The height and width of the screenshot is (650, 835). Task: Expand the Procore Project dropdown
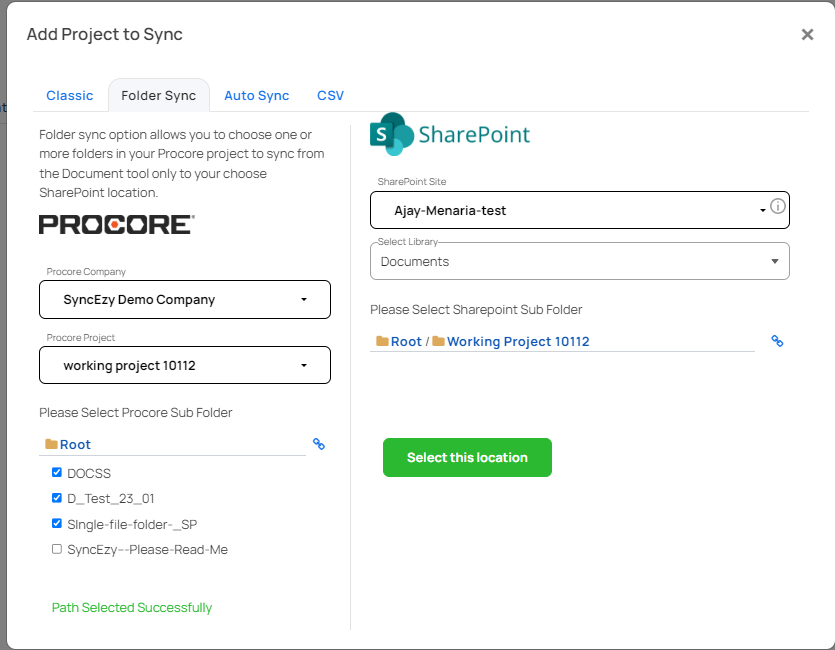pyautogui.click(x=185, y=365)
